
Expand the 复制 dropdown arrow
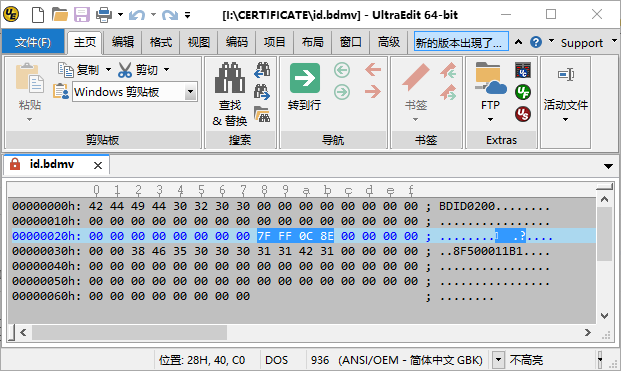click(x=108, y=70)
